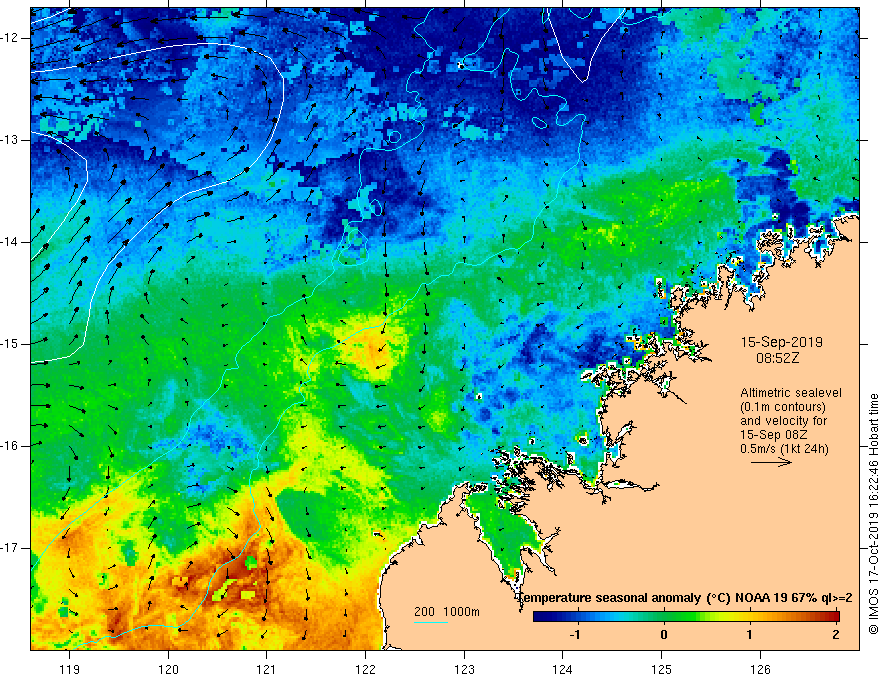Click the 0.5m/s (1kt 24h) velocity scale text
This screenshot has width=880, height=680.
[784, 449]
